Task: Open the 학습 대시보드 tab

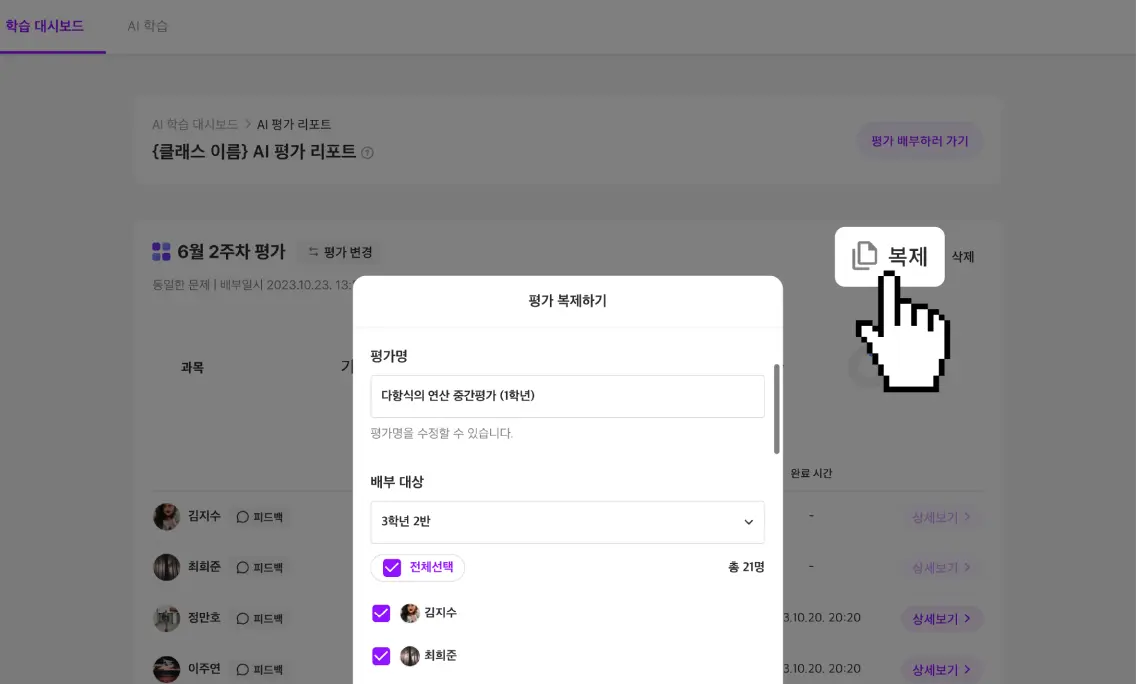Action: click(x=45, y=26)
